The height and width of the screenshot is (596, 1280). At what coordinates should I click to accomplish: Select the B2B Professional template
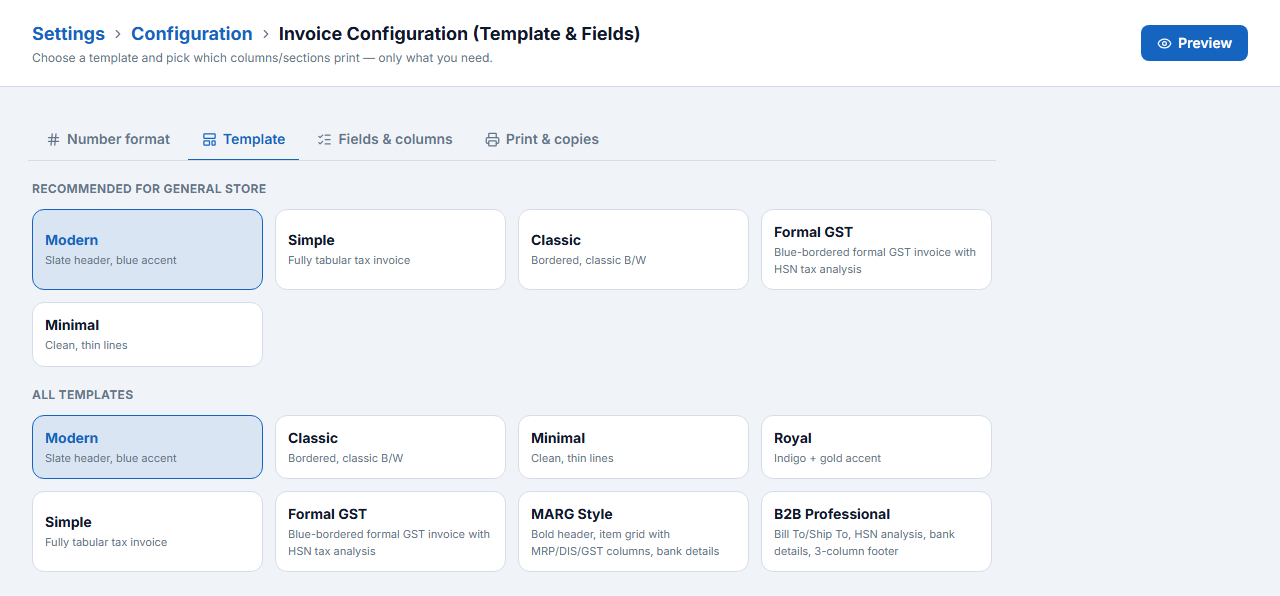pos(876,531)
